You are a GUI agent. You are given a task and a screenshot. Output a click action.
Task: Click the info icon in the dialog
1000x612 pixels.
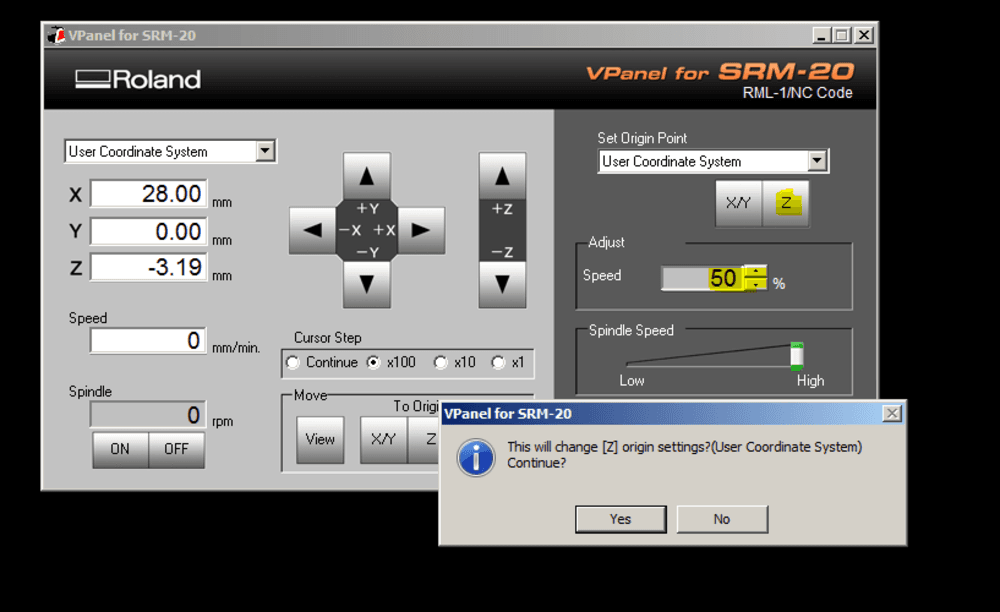(x=476, y=457)
